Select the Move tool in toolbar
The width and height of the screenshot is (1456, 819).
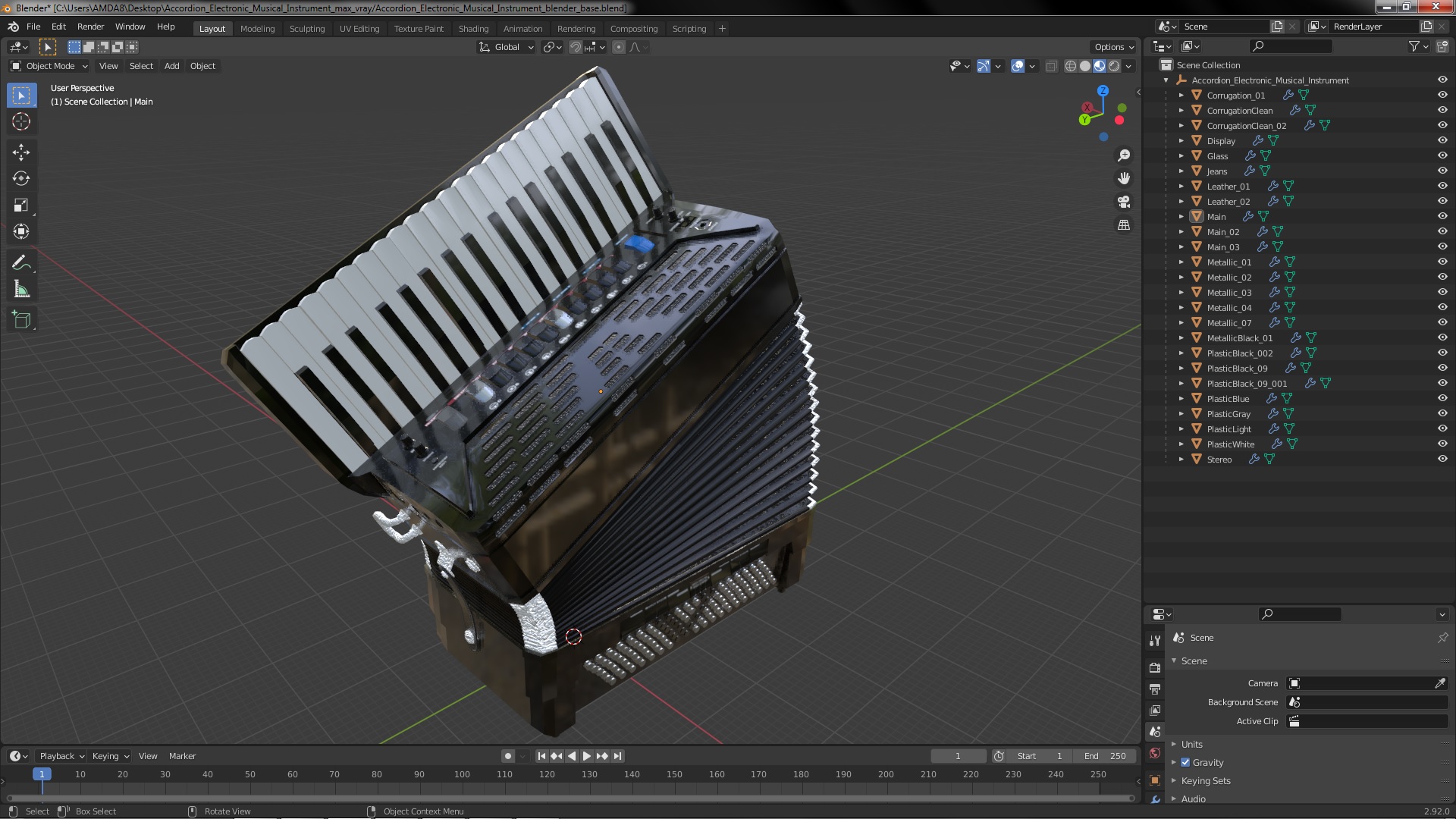coord(21,152)
